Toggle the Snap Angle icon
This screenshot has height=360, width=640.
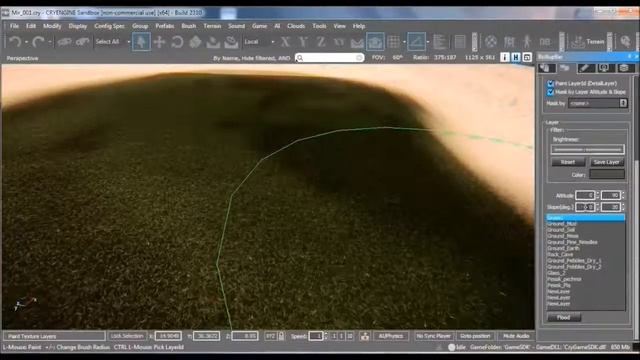[416, 42]
